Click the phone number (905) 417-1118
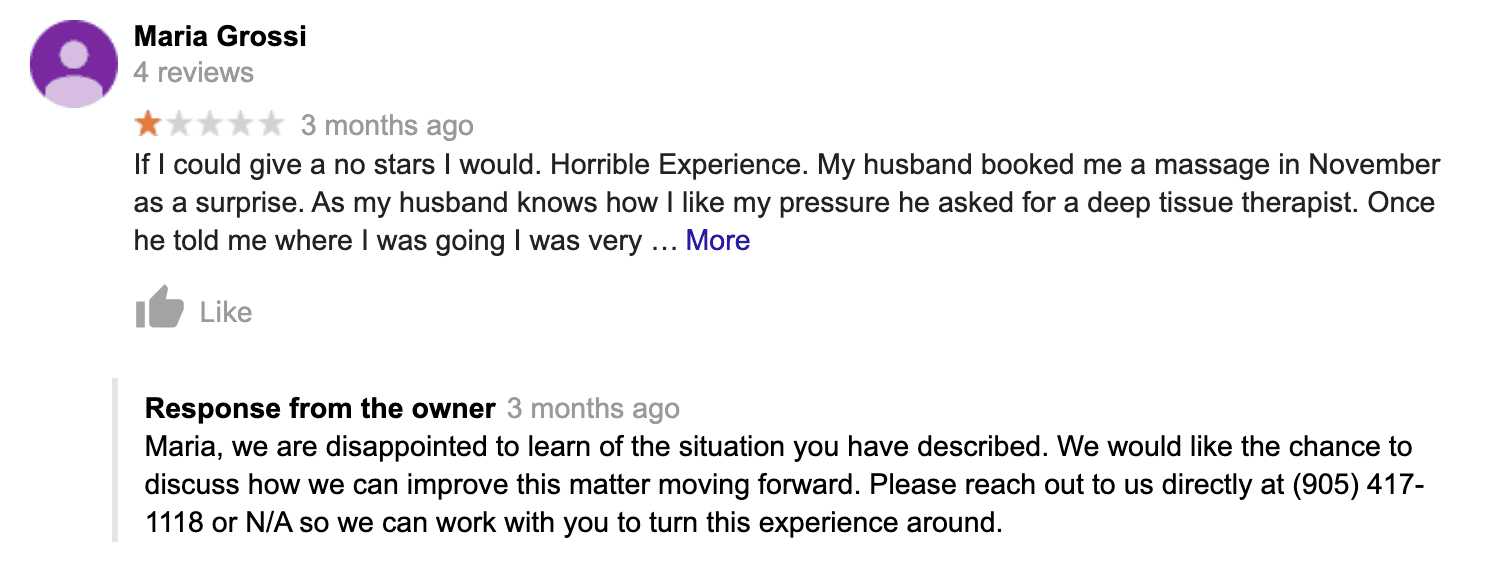The width and height of the screenshot is (1488, 574). [1359, 485]
